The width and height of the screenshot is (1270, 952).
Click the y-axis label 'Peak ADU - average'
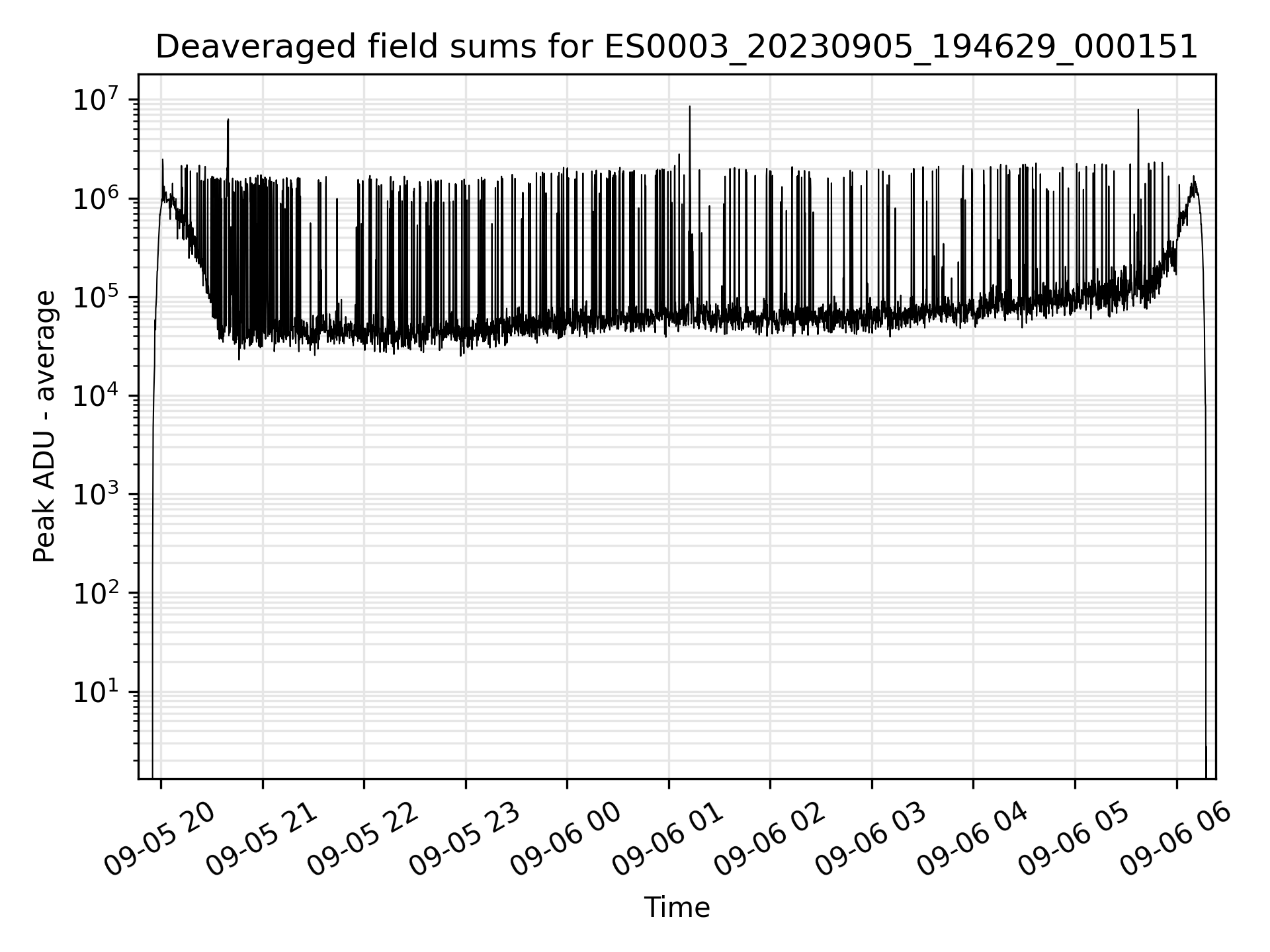[x=44, y=427]
